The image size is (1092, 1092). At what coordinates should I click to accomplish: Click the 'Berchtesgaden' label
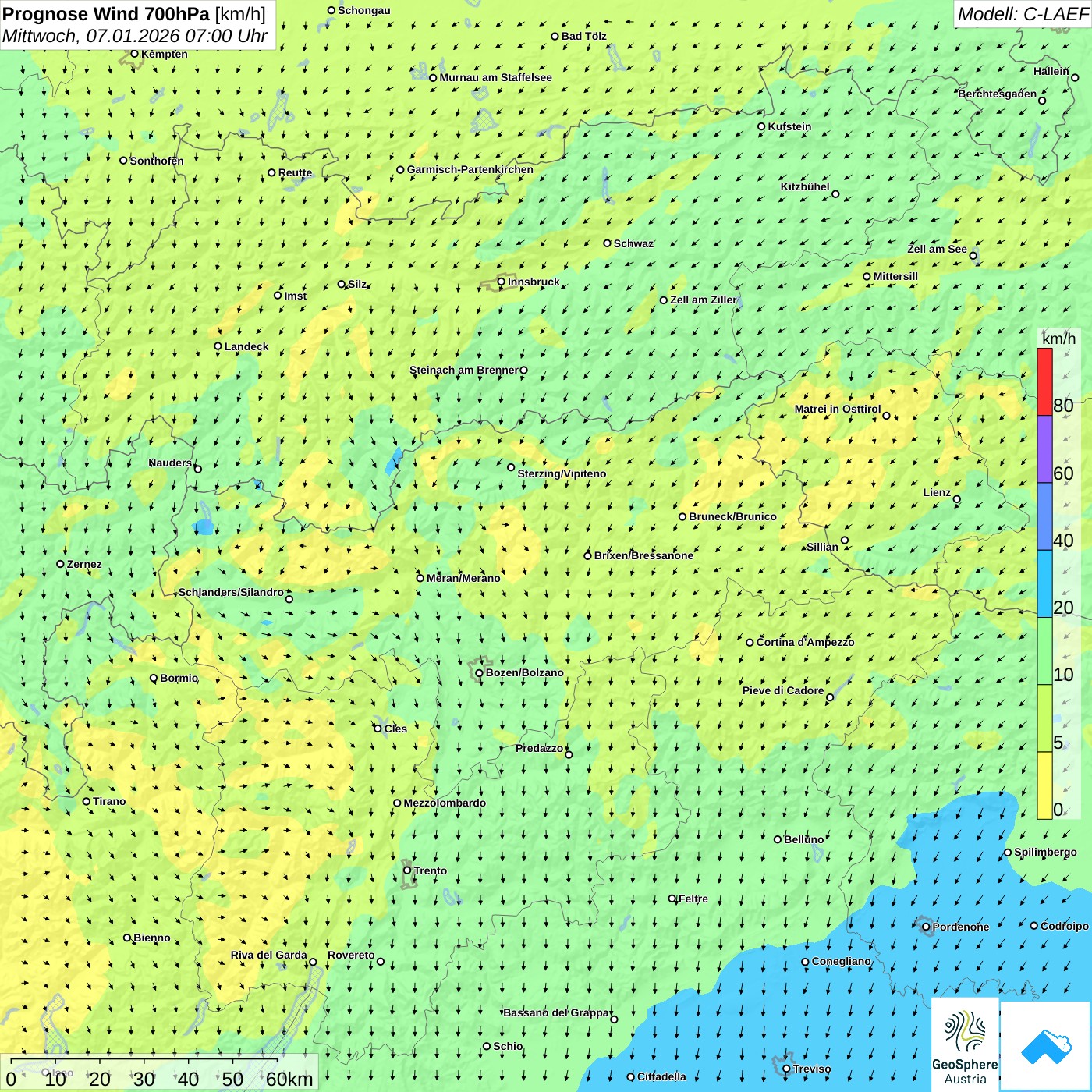pos(998,94)
